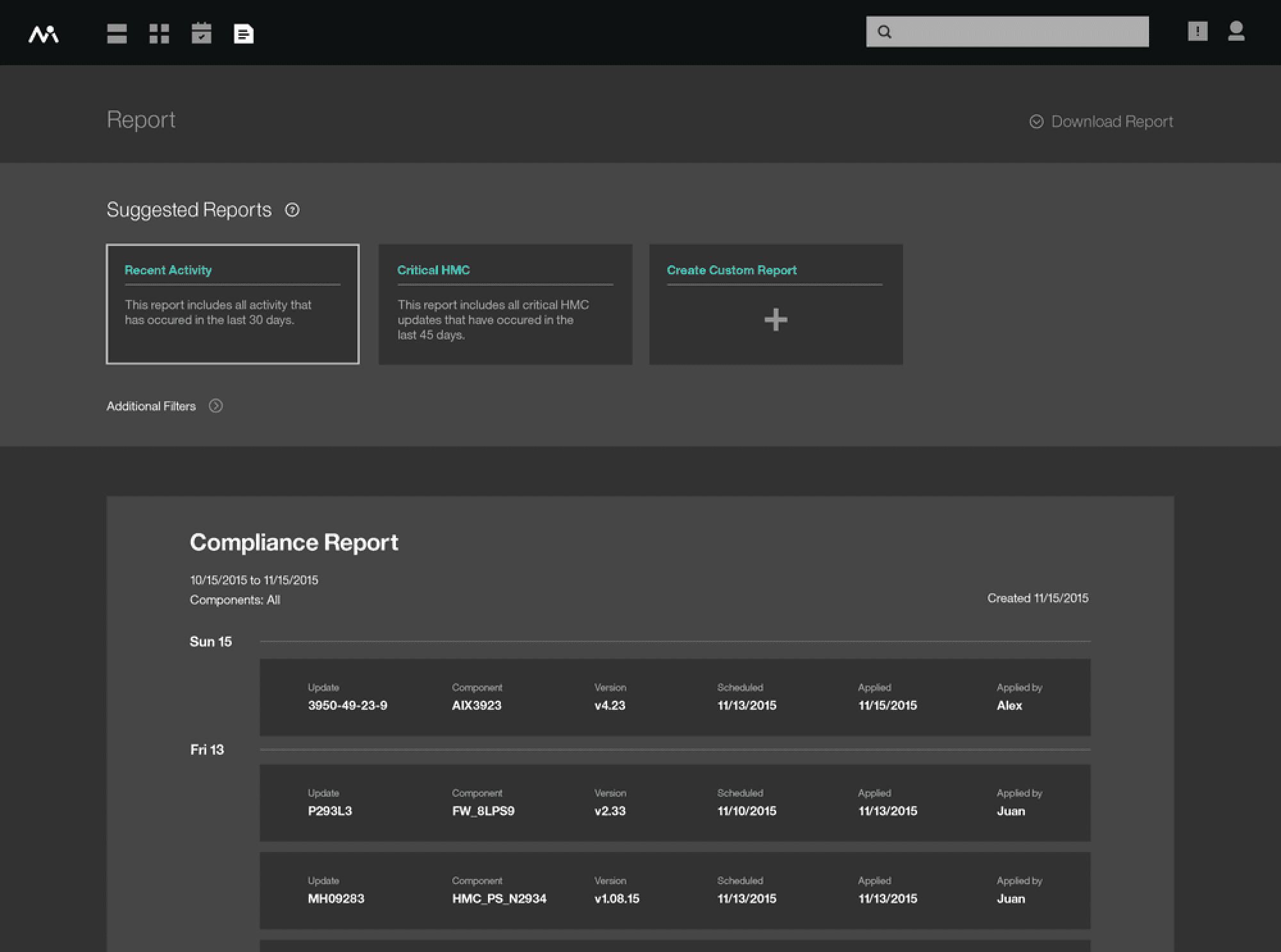Open the user profile icon
1281x952 pixels.
[1236, 31]
